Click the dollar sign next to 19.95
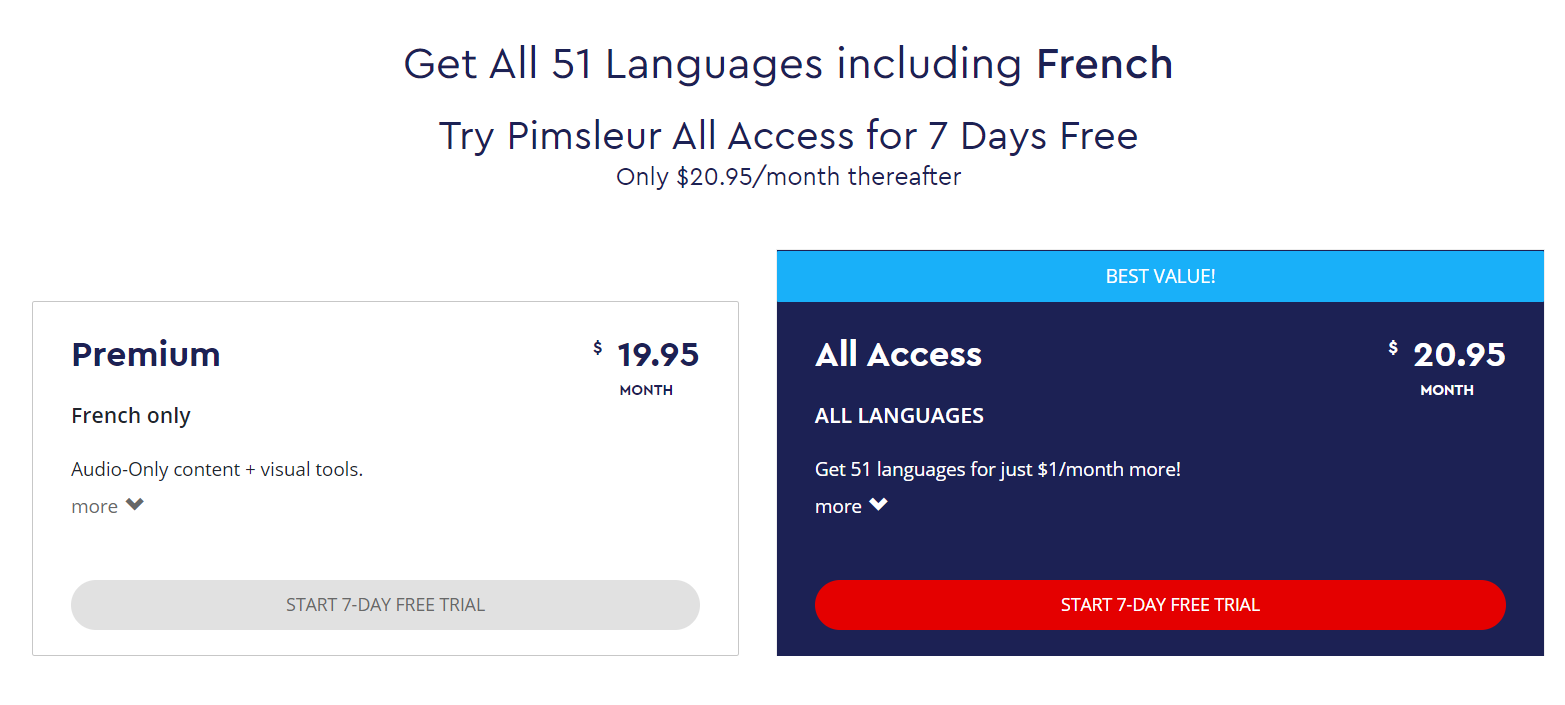This screenshot has height=705, width=1565. click(598, 347)
